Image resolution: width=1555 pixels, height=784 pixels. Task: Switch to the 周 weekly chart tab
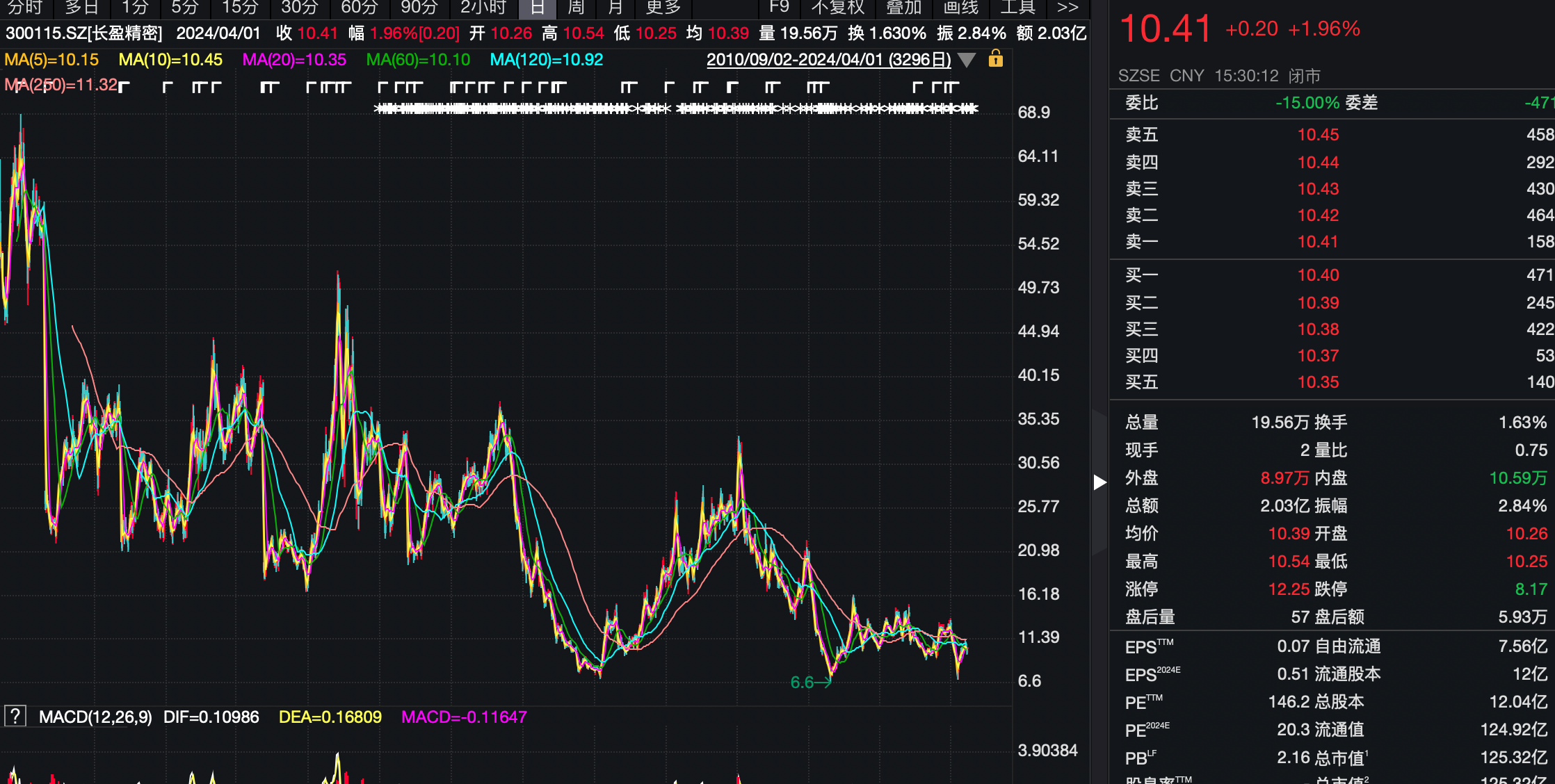(x=576, y=8)
